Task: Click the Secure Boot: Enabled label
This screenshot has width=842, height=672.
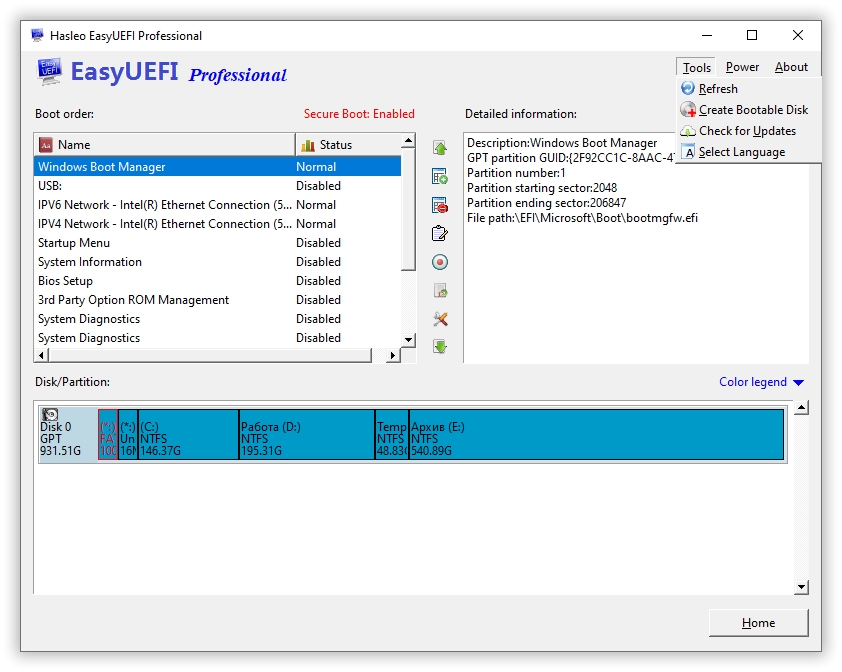Action: [x=359, y=114]
